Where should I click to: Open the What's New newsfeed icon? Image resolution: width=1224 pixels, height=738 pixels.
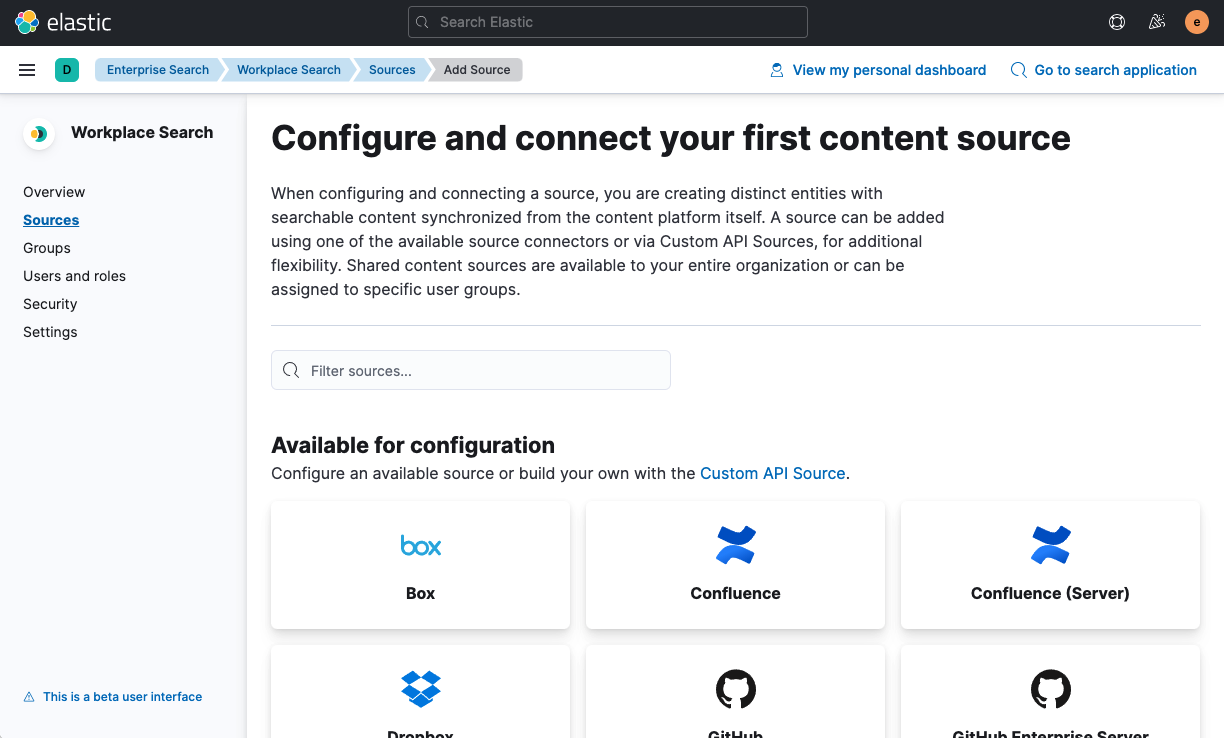click(1157, 21)
